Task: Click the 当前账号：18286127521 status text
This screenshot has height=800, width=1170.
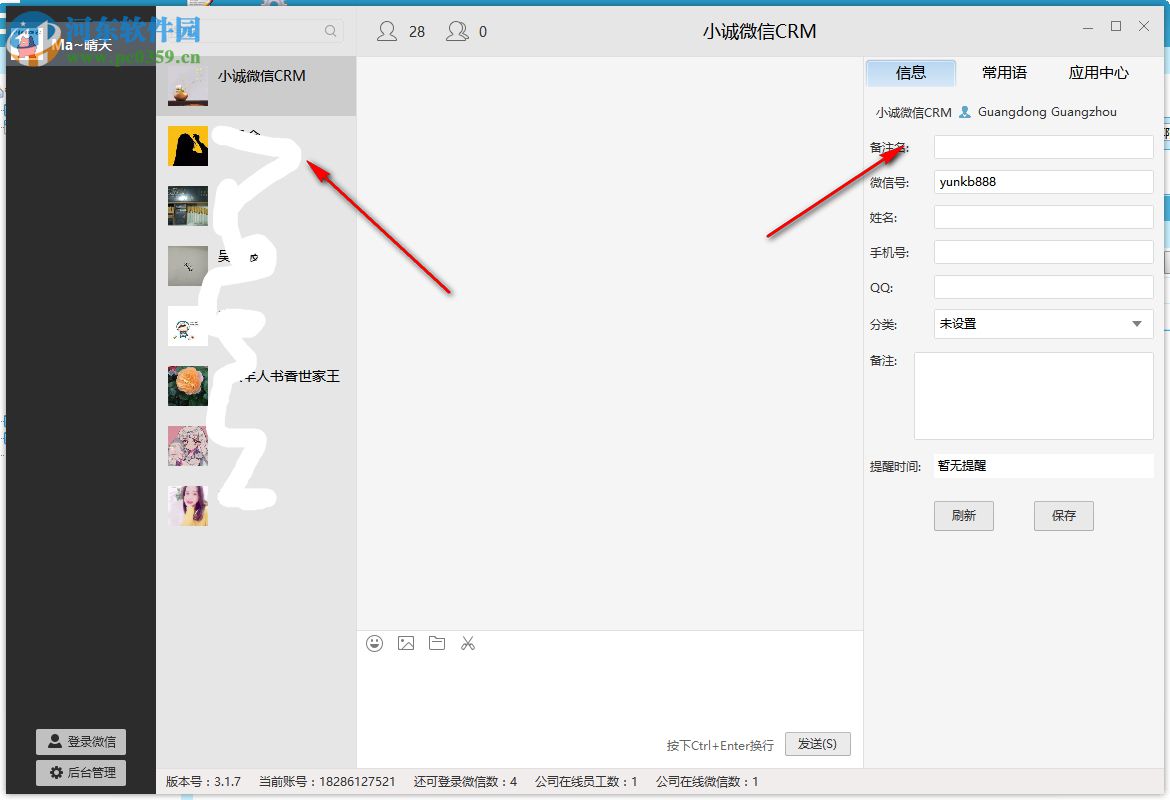Action: click(x=327, y=782)
